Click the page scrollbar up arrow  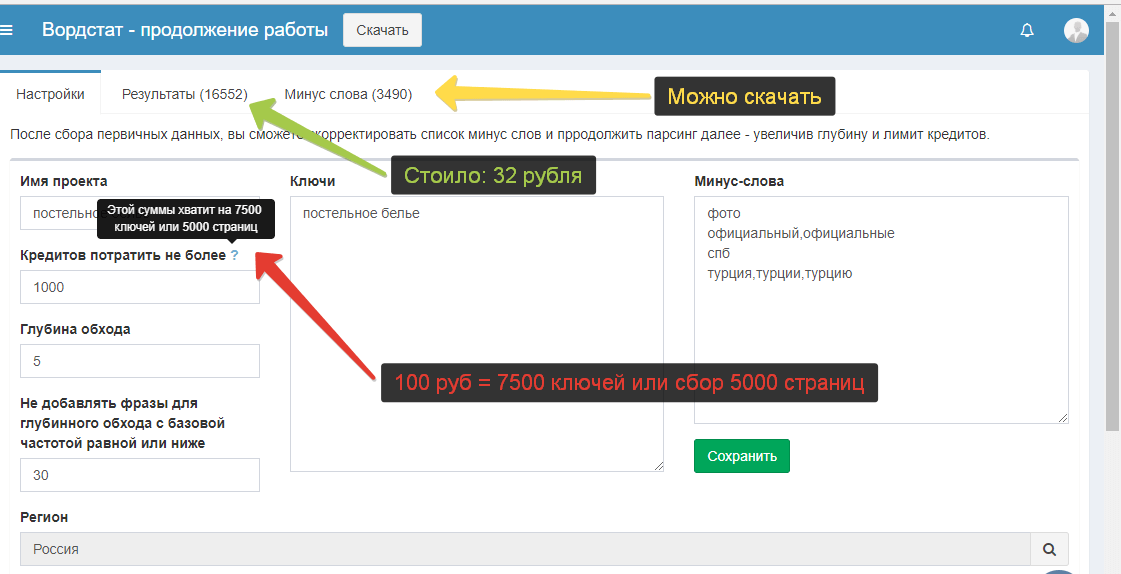click(x=1112, y=8)
